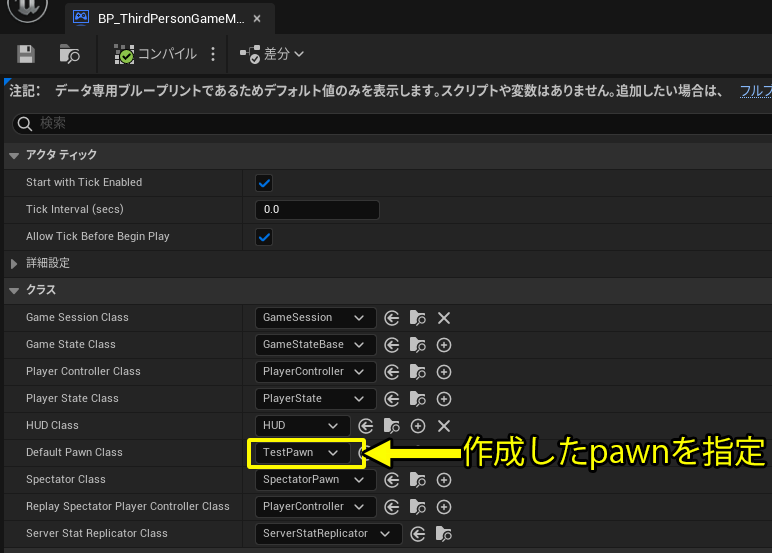This screenshot has height=553, width=772.
Task: Use selected asset for Game Session Class
Action: 392,318
